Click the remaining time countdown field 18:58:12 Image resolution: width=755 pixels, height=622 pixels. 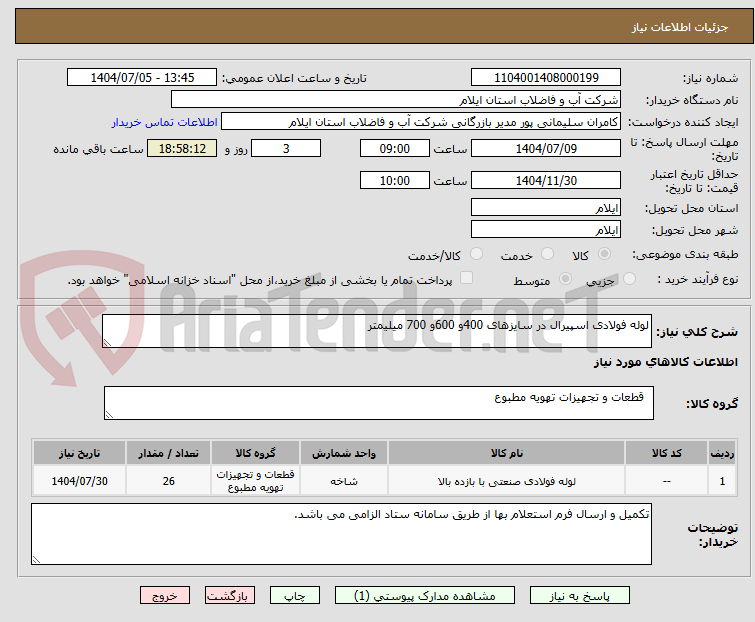(181, 149)
